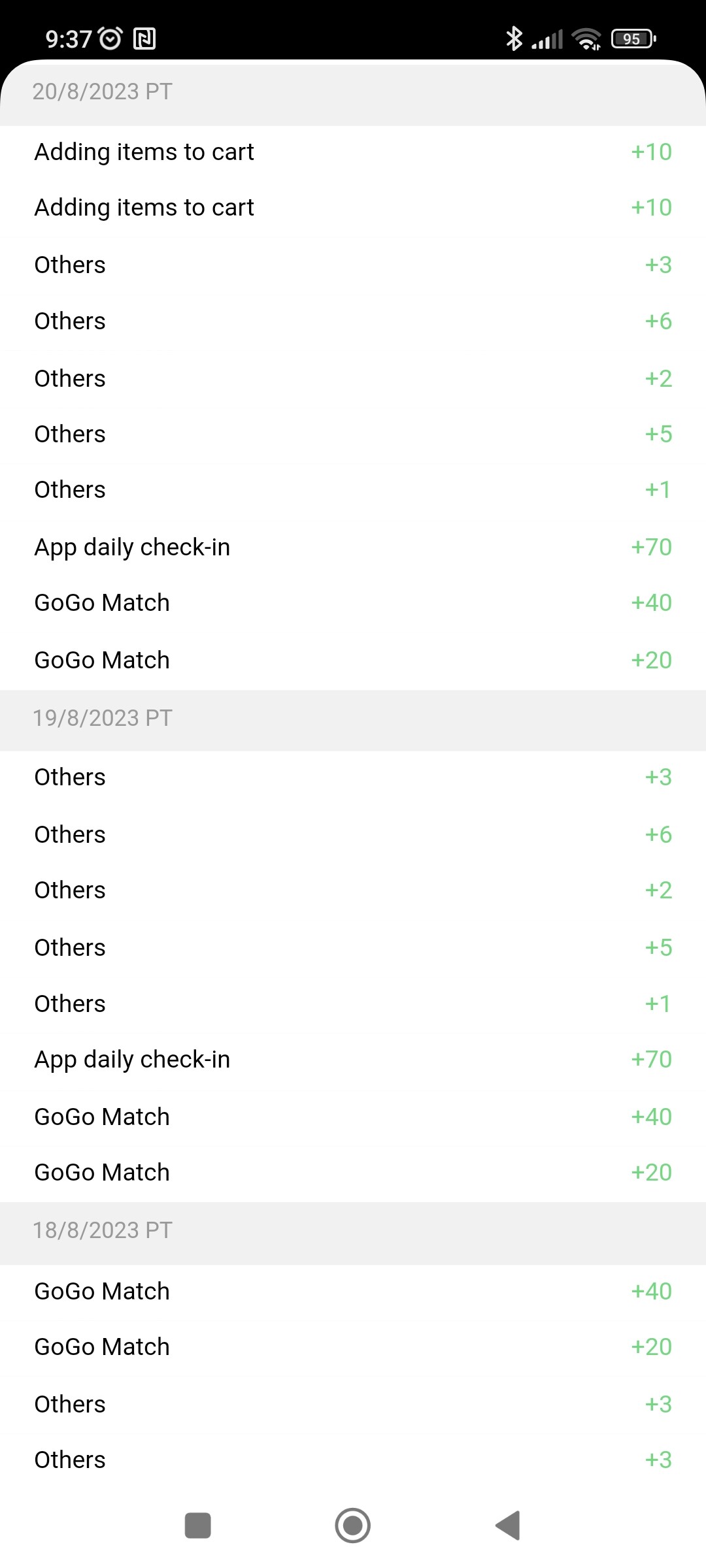Tap the Wi-Fi status bar icon
This screenshot has height=1568, width=706.
586,39
